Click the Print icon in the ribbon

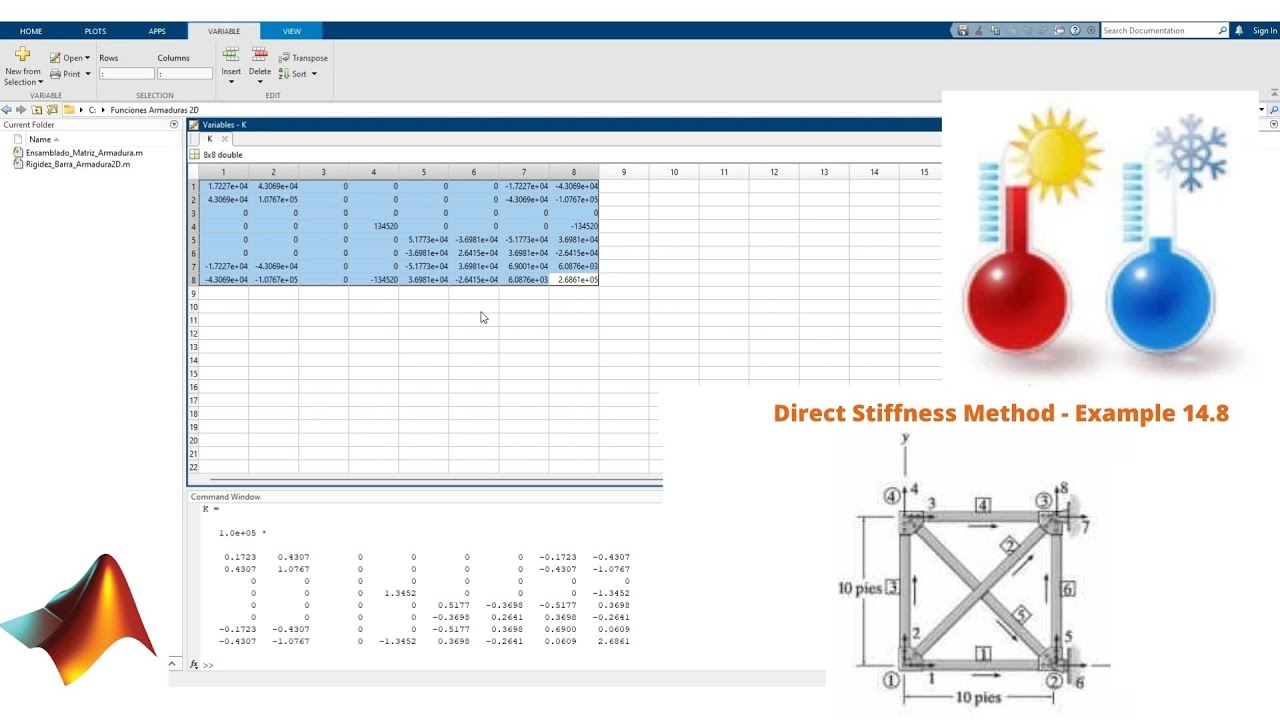click(55, 74)
